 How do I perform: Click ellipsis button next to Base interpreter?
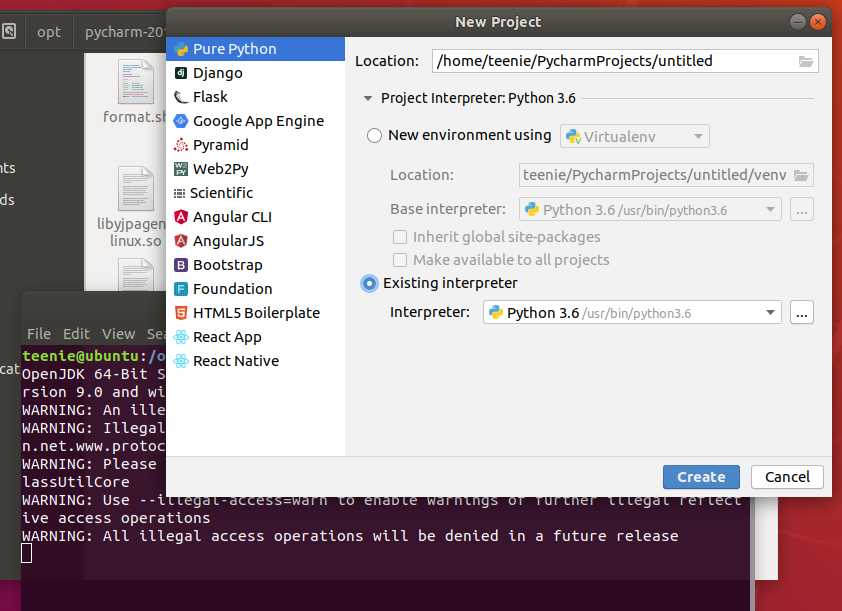click(x=802, y=210)
